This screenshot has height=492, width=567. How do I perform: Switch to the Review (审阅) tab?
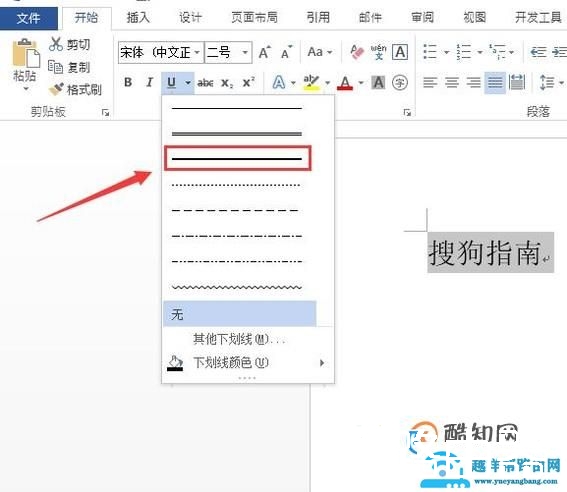click(422, 17)
